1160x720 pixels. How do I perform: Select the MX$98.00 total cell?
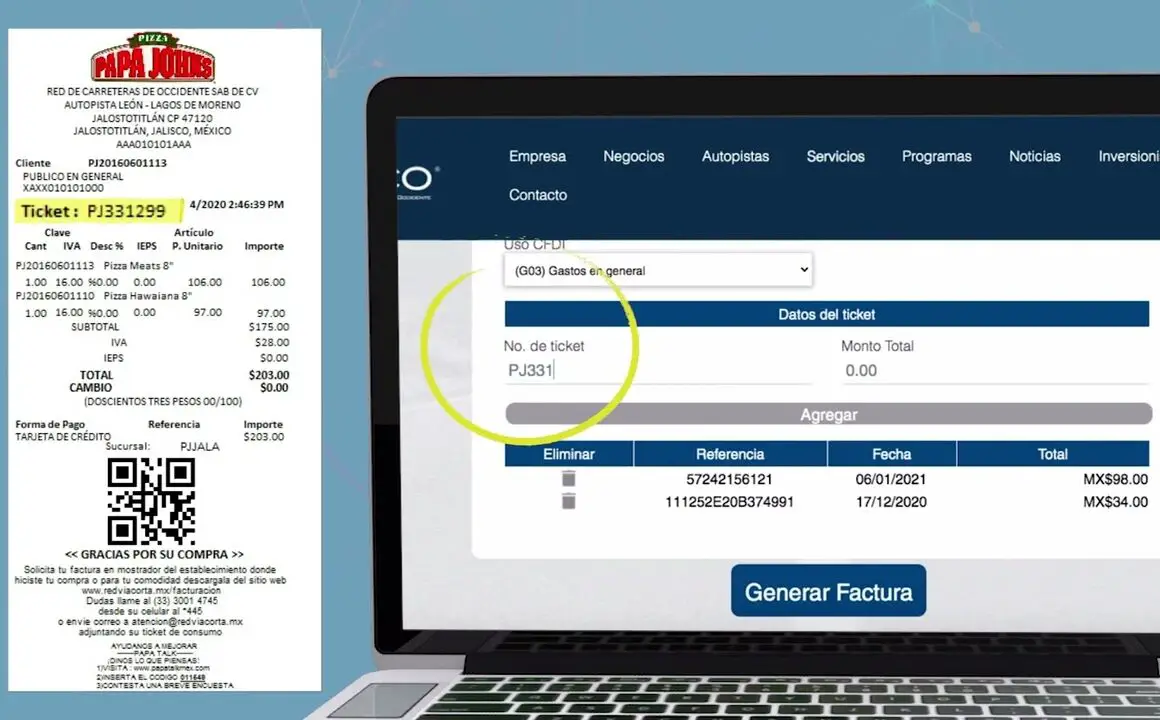click(x=1116, y=480)
